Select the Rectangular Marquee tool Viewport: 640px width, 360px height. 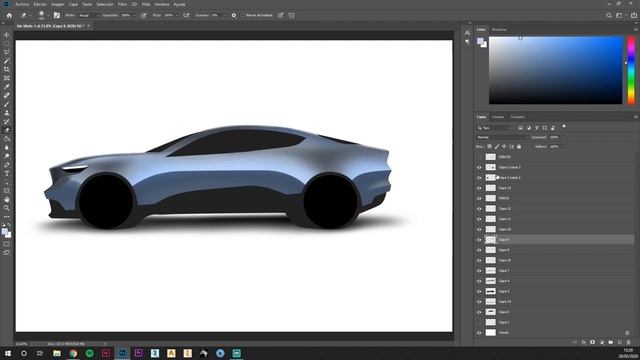click(7, 44)
